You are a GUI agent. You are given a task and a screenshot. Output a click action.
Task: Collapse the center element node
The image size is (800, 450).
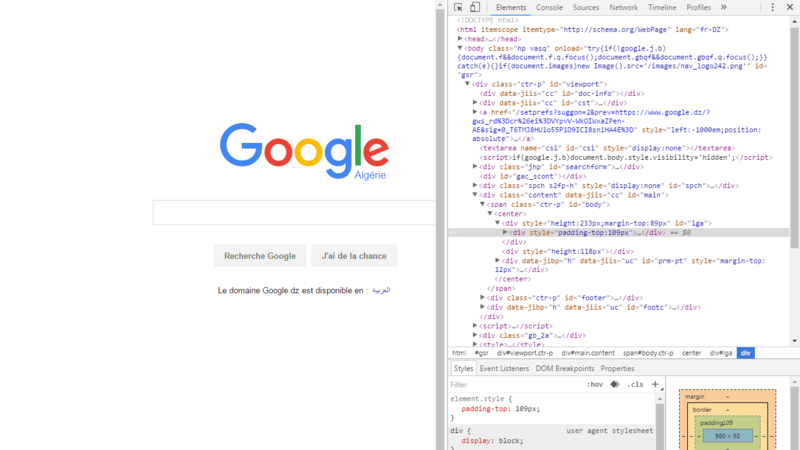click(x=490, y=213)
